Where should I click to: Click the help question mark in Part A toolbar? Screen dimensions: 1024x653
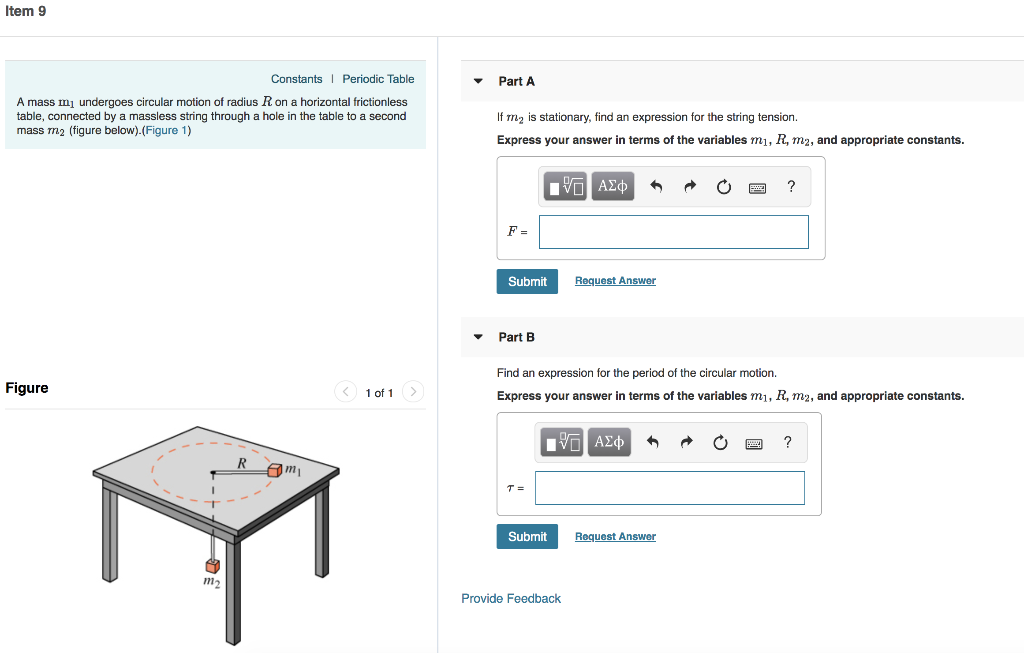pos(790,186)
